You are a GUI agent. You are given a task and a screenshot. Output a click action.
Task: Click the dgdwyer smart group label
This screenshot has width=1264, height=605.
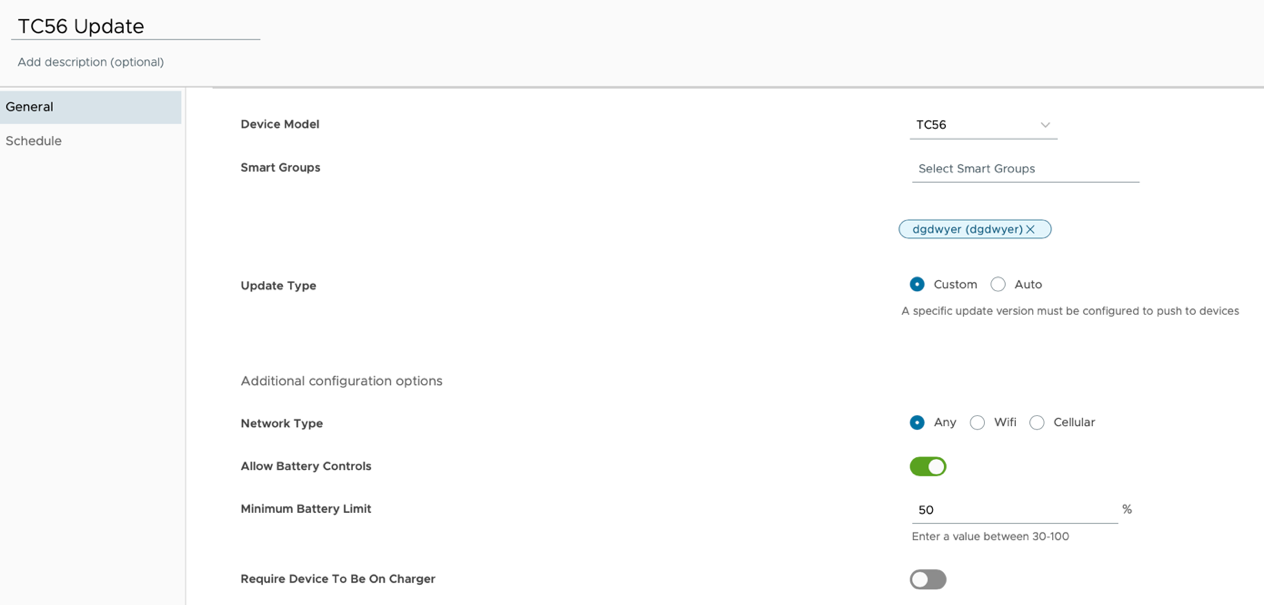[x=967, y=229]
